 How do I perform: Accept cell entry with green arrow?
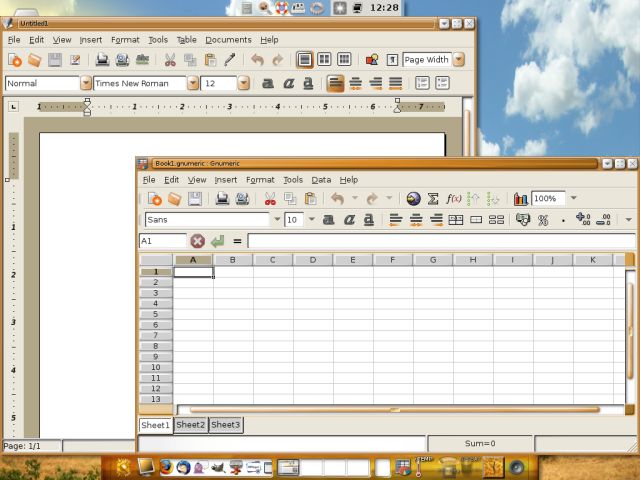(217, 241)
